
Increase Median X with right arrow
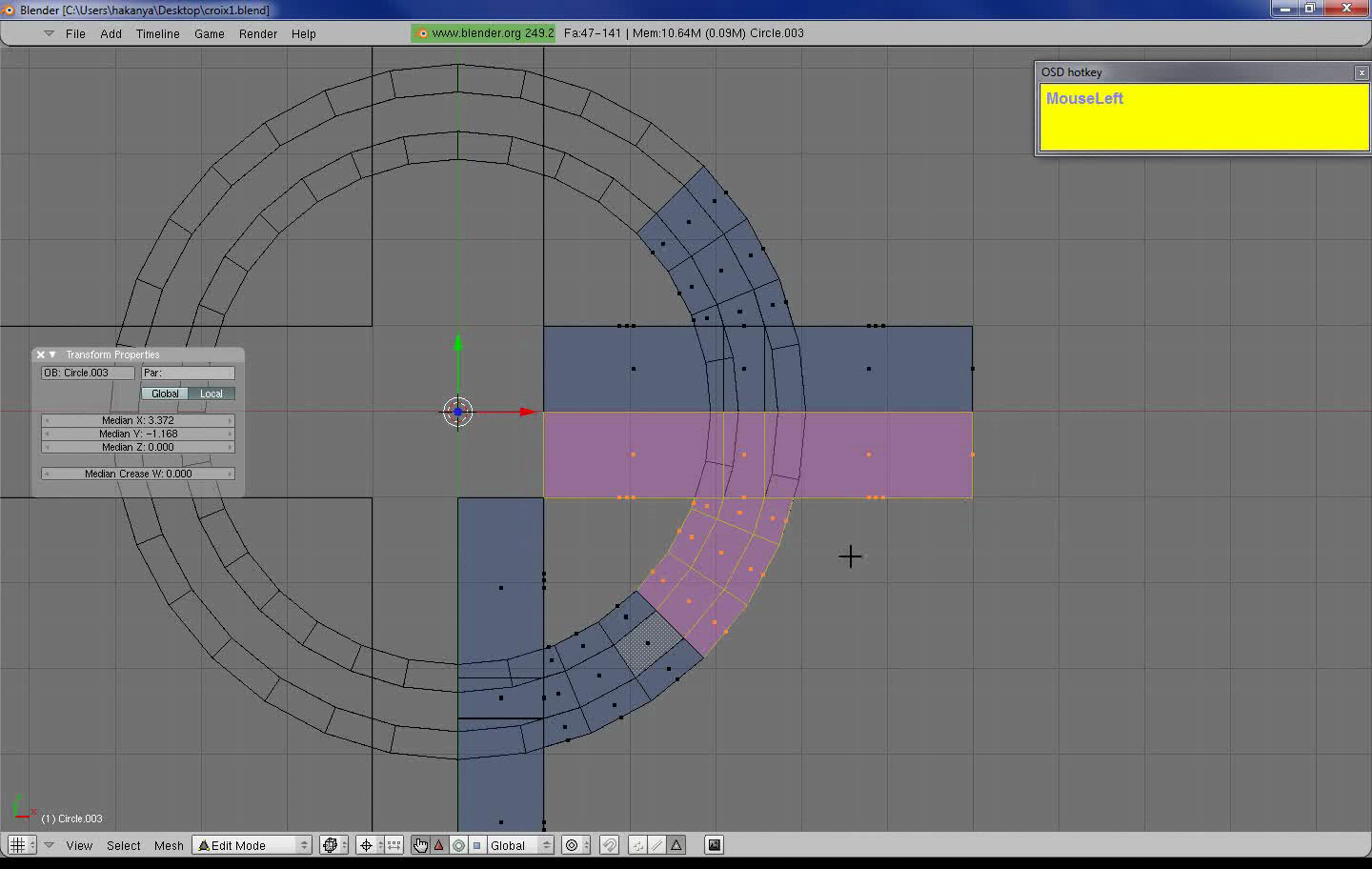point(230,420)
